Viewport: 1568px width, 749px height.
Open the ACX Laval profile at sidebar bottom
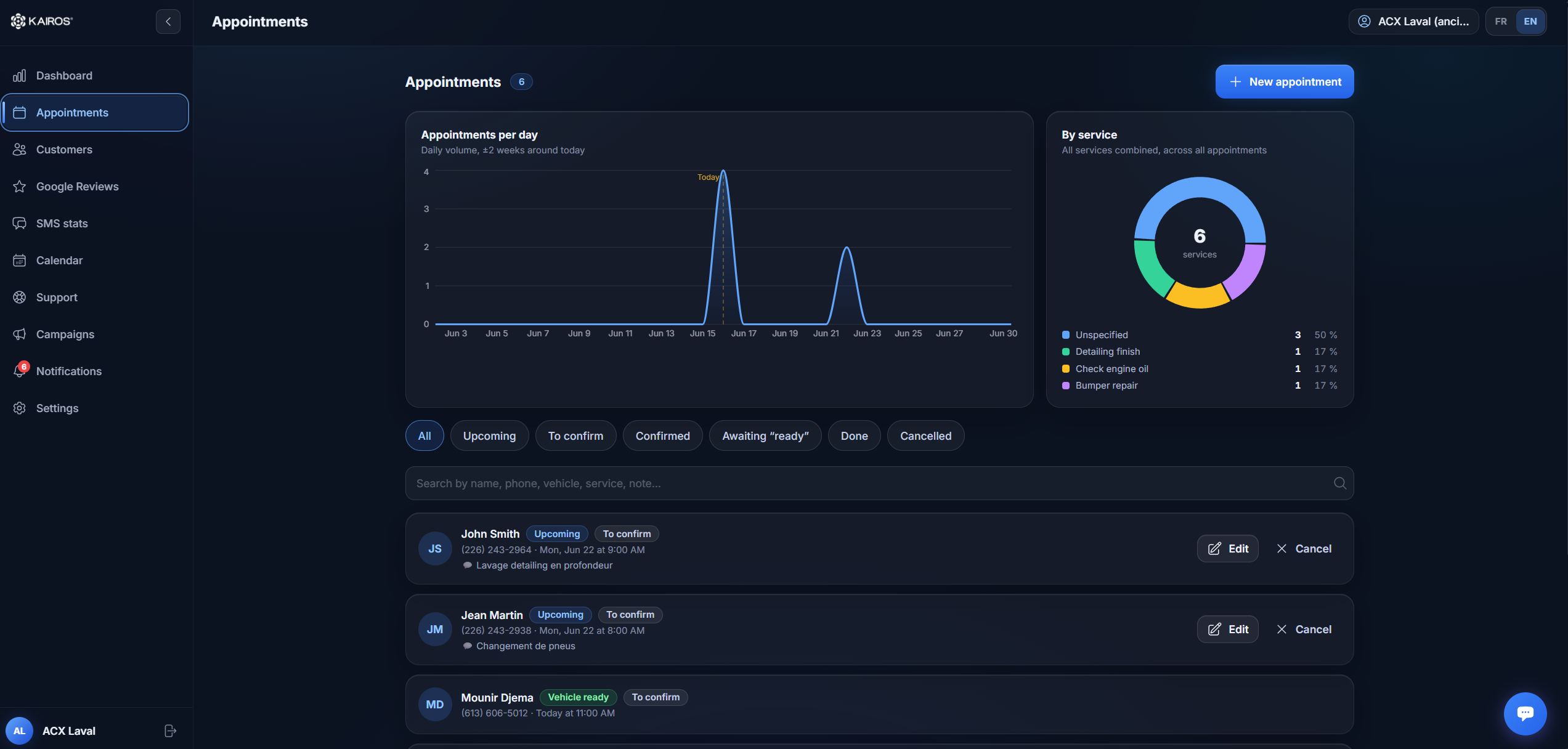69,731
